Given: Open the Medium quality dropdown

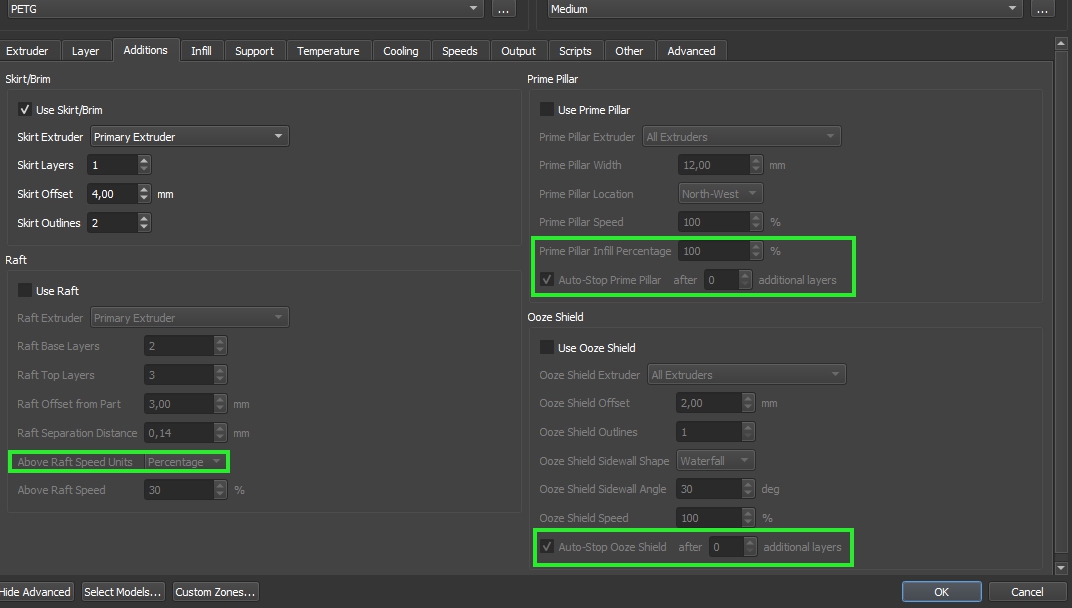Looking at the screenshot, I should point(784,9).
